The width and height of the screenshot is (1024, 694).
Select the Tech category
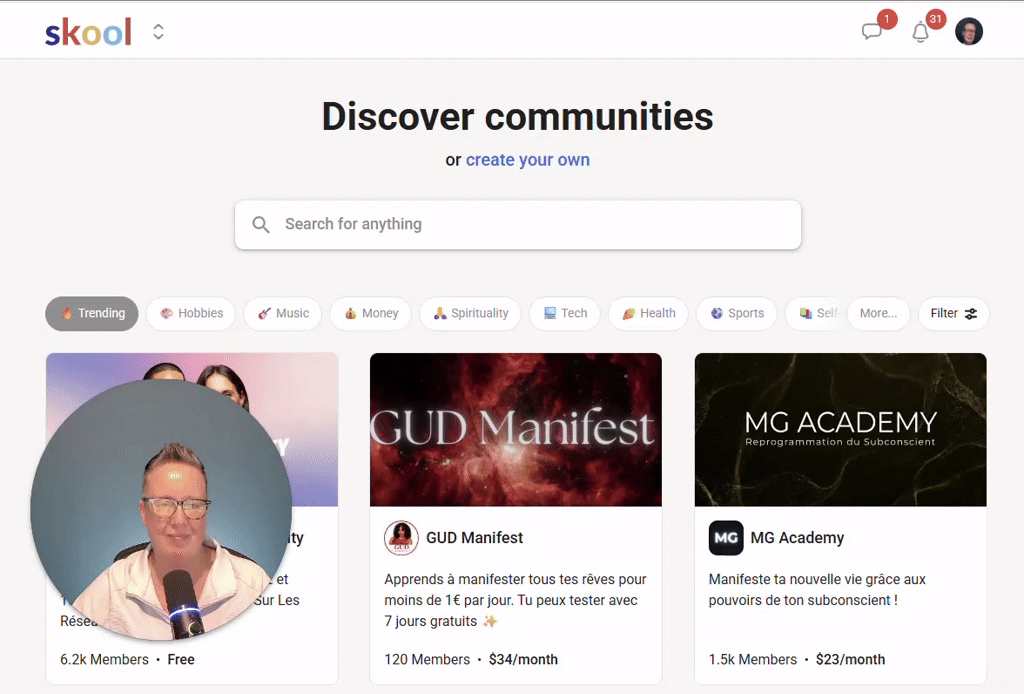(565, 313)
